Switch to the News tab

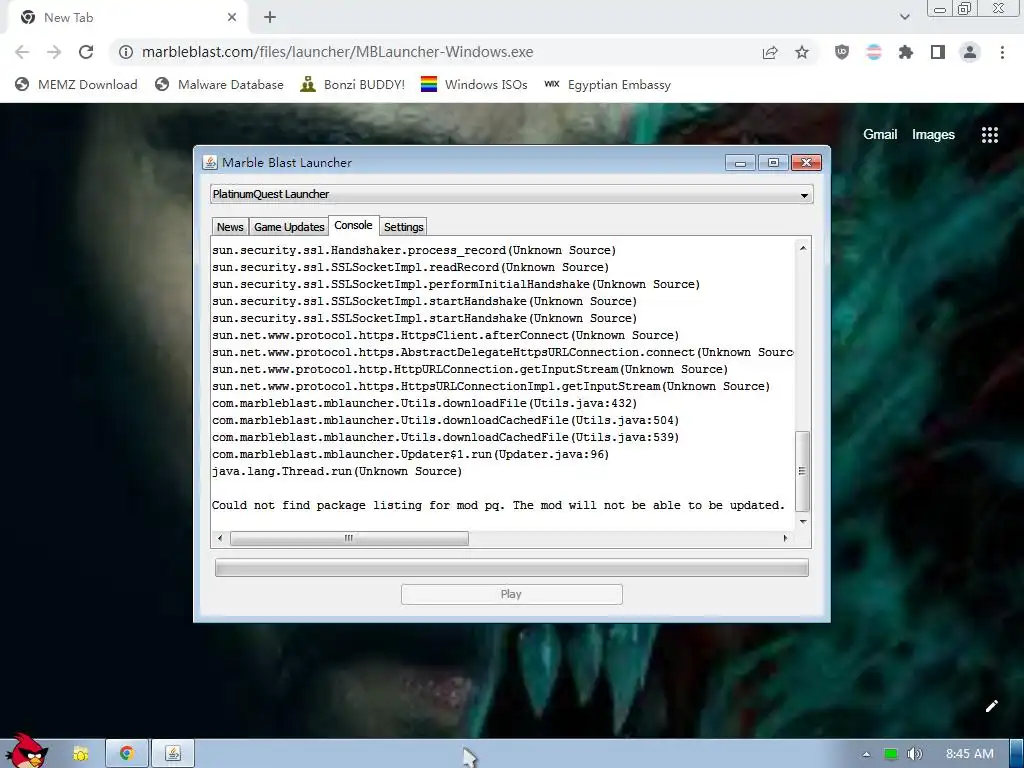[x=230, y=227]
